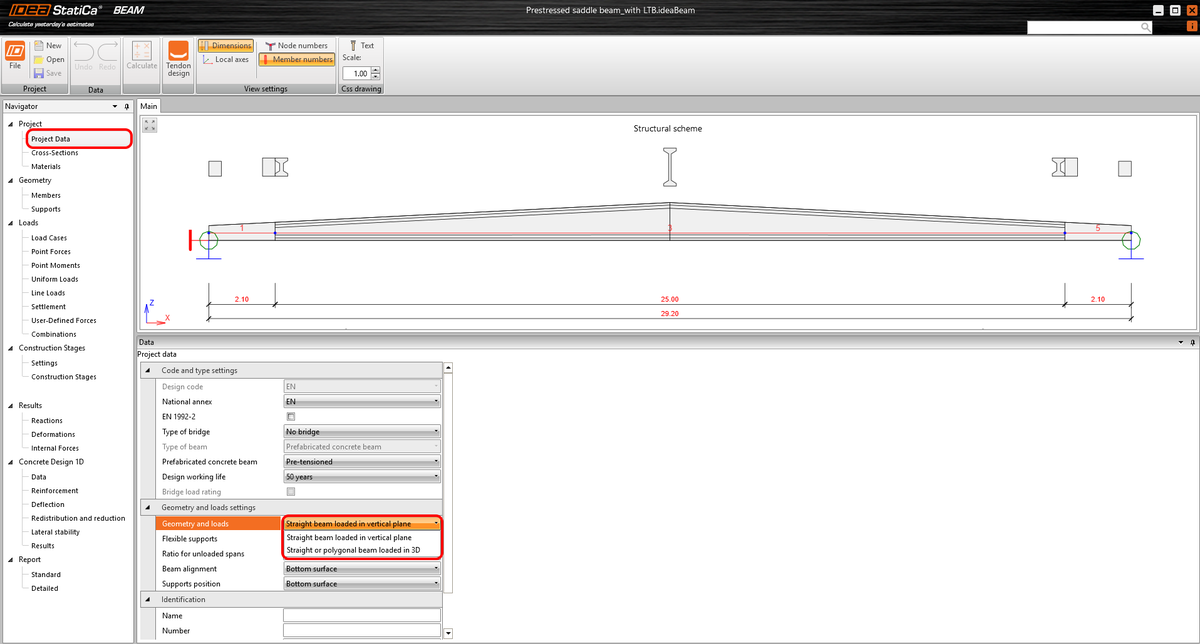Image resolution: width=1200 pixels, height=644 pixels.
Task: Click the Text icon in Css drawing group
Action: pyautogui.click(x=360, y=44)
